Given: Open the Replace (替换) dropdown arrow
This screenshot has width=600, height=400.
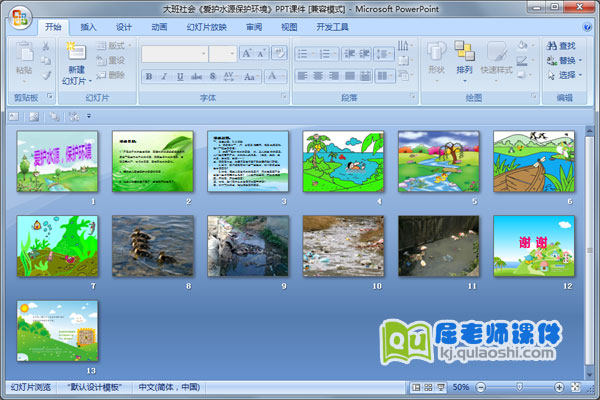Looking at the screenshot, I should point(580,60).
